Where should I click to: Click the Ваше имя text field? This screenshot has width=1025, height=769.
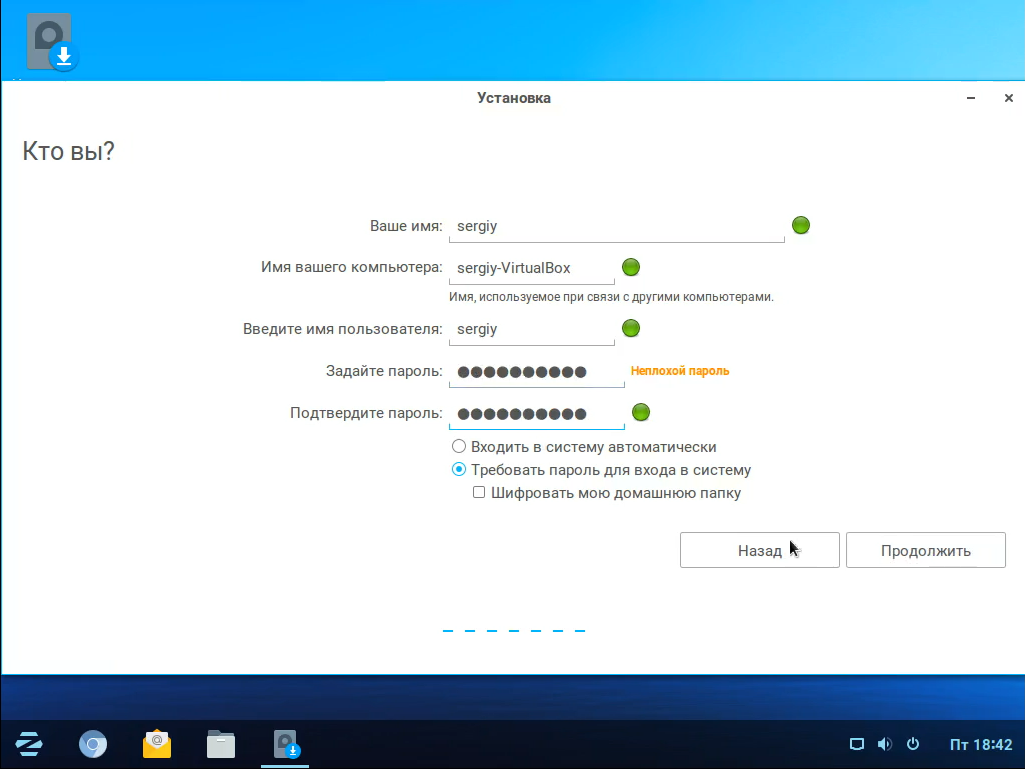(616, 226)
